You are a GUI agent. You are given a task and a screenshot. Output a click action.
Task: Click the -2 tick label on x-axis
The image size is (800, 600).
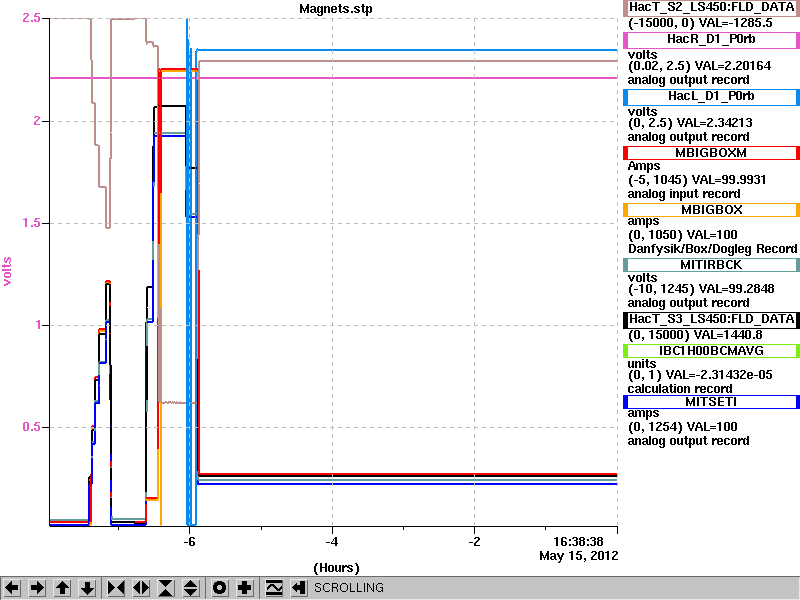[474, 542]
